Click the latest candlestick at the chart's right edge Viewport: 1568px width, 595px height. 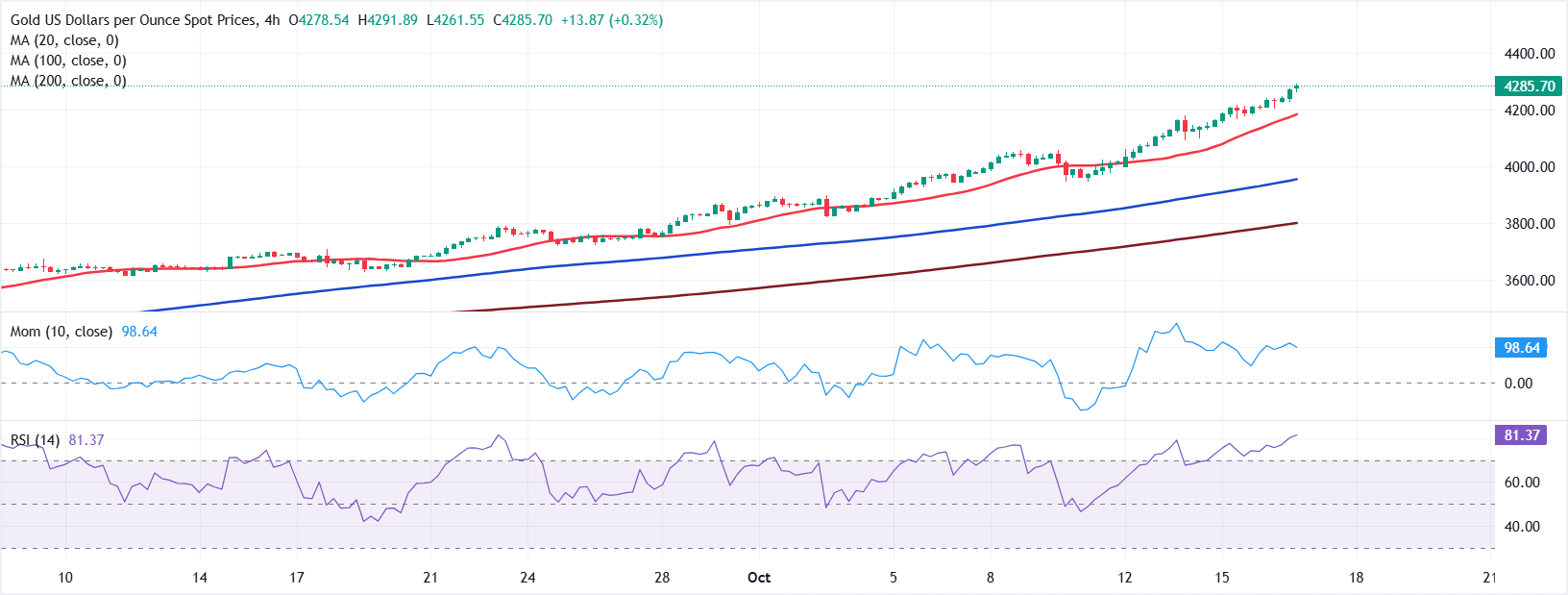click(x=1296, y=87)
